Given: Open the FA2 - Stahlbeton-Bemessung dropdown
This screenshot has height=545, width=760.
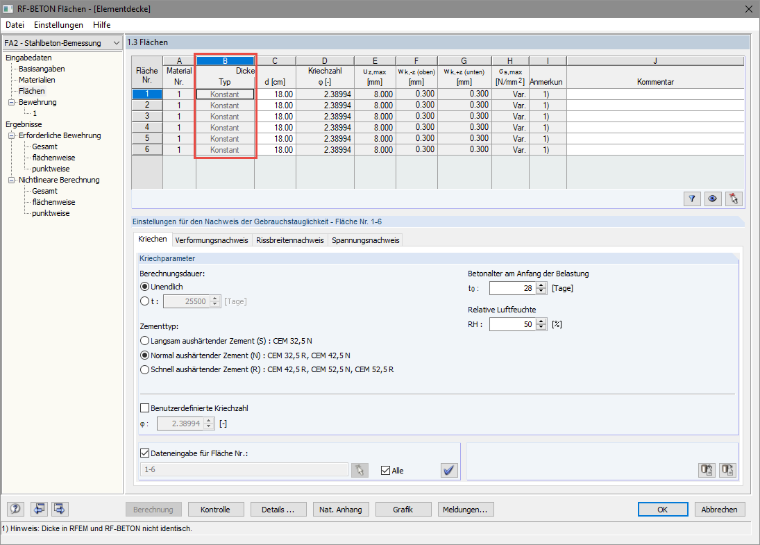Looking at the screenshot, I should 116,43.
